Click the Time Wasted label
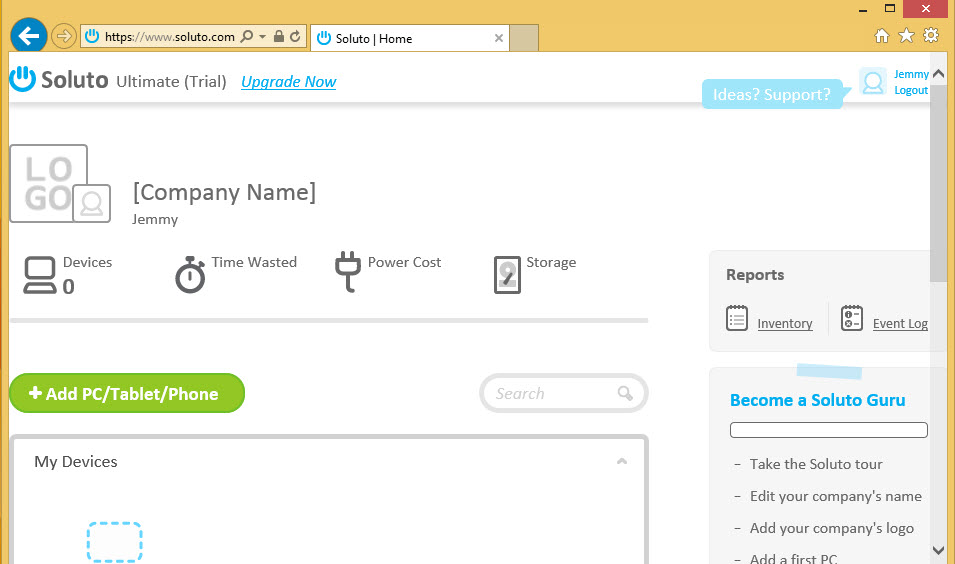This screenshot has width=955, height=564. coord(254,263)
